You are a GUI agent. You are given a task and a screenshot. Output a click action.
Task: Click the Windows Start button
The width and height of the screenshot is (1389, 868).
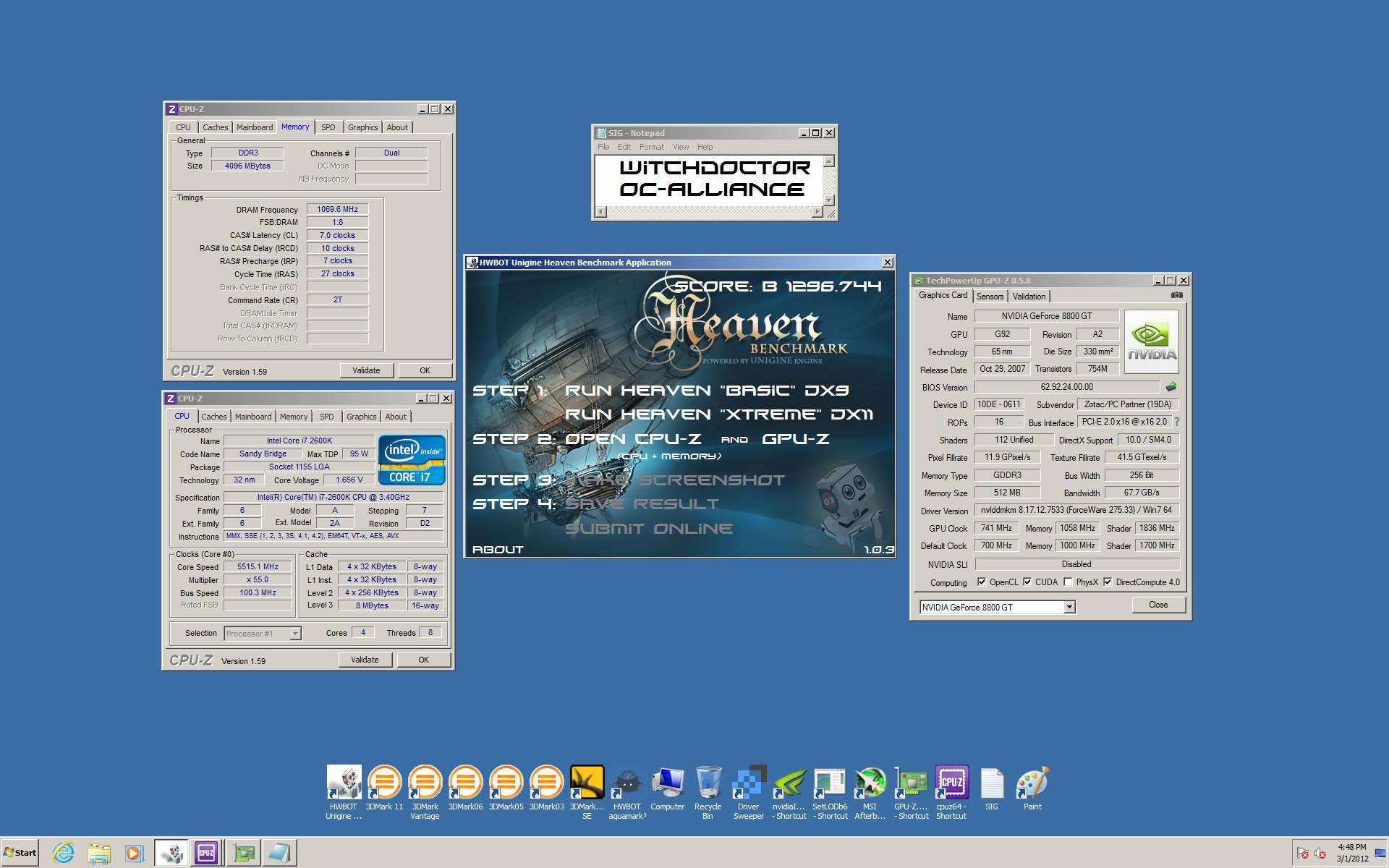point(20,853)
